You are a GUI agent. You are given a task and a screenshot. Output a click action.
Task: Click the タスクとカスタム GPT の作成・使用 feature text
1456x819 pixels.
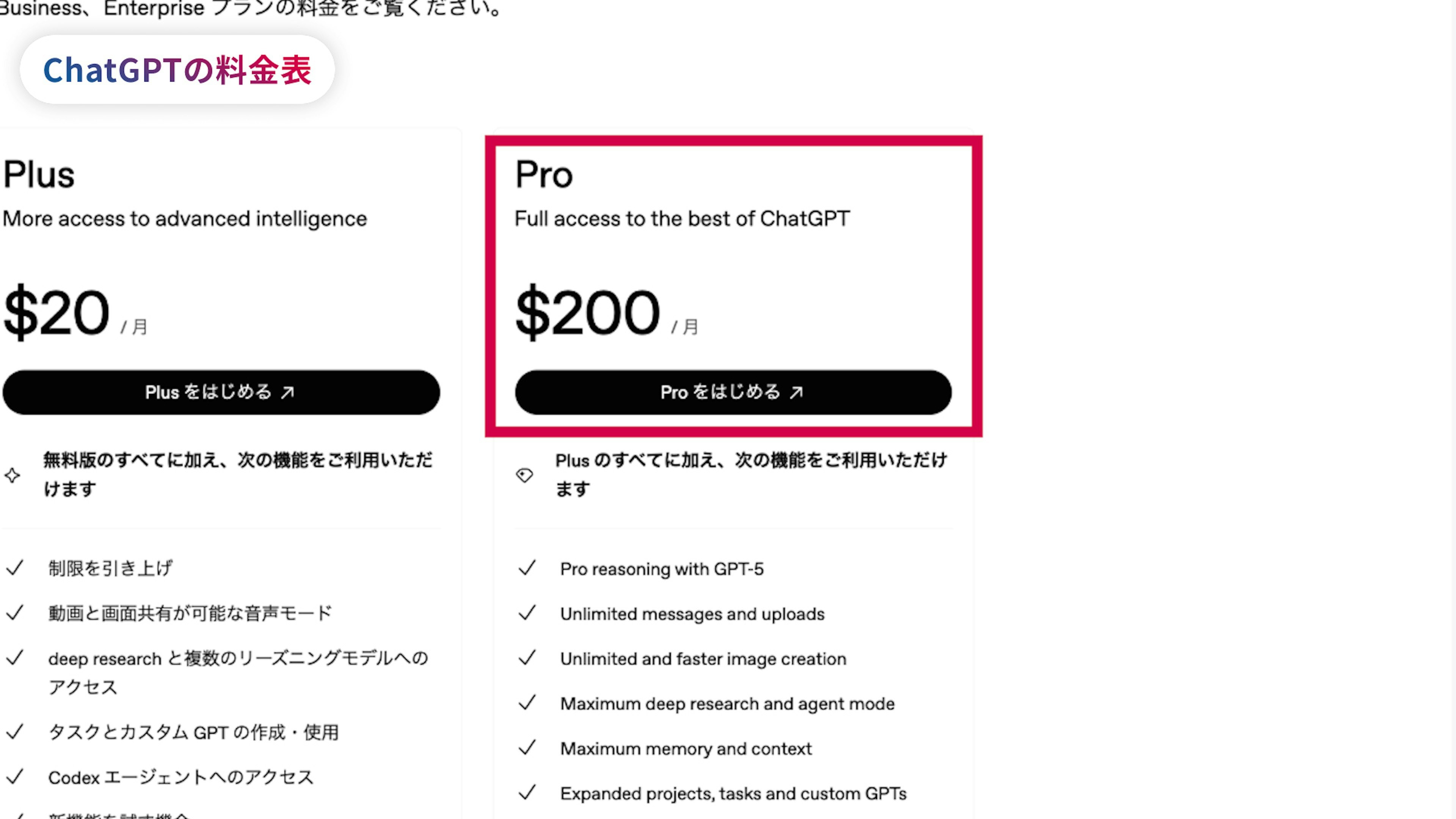tap(193, 732)
